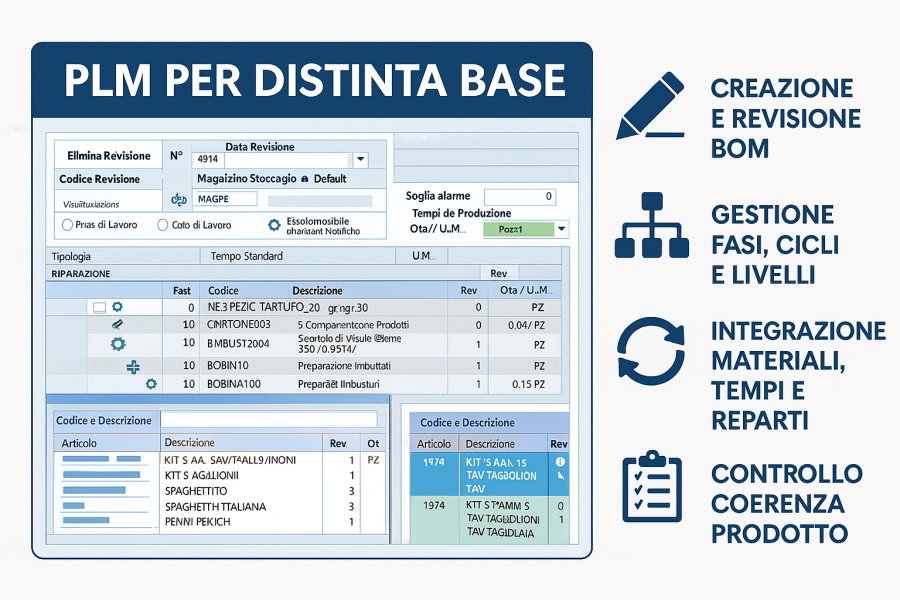
Task: Click the circular arrows Integrazione Materiali icon
Action: (652, 351)
